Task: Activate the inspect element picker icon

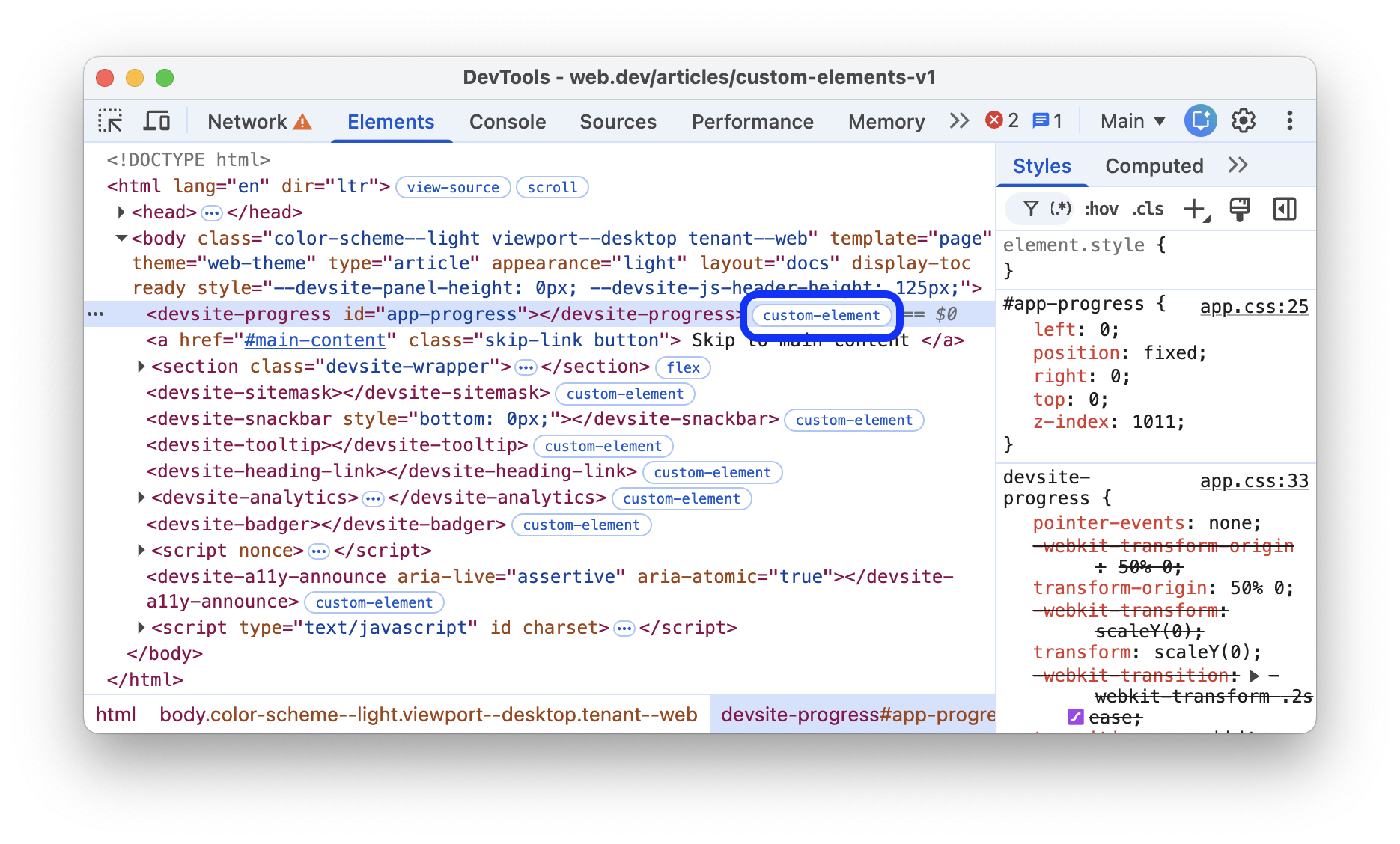Action: 110,121
